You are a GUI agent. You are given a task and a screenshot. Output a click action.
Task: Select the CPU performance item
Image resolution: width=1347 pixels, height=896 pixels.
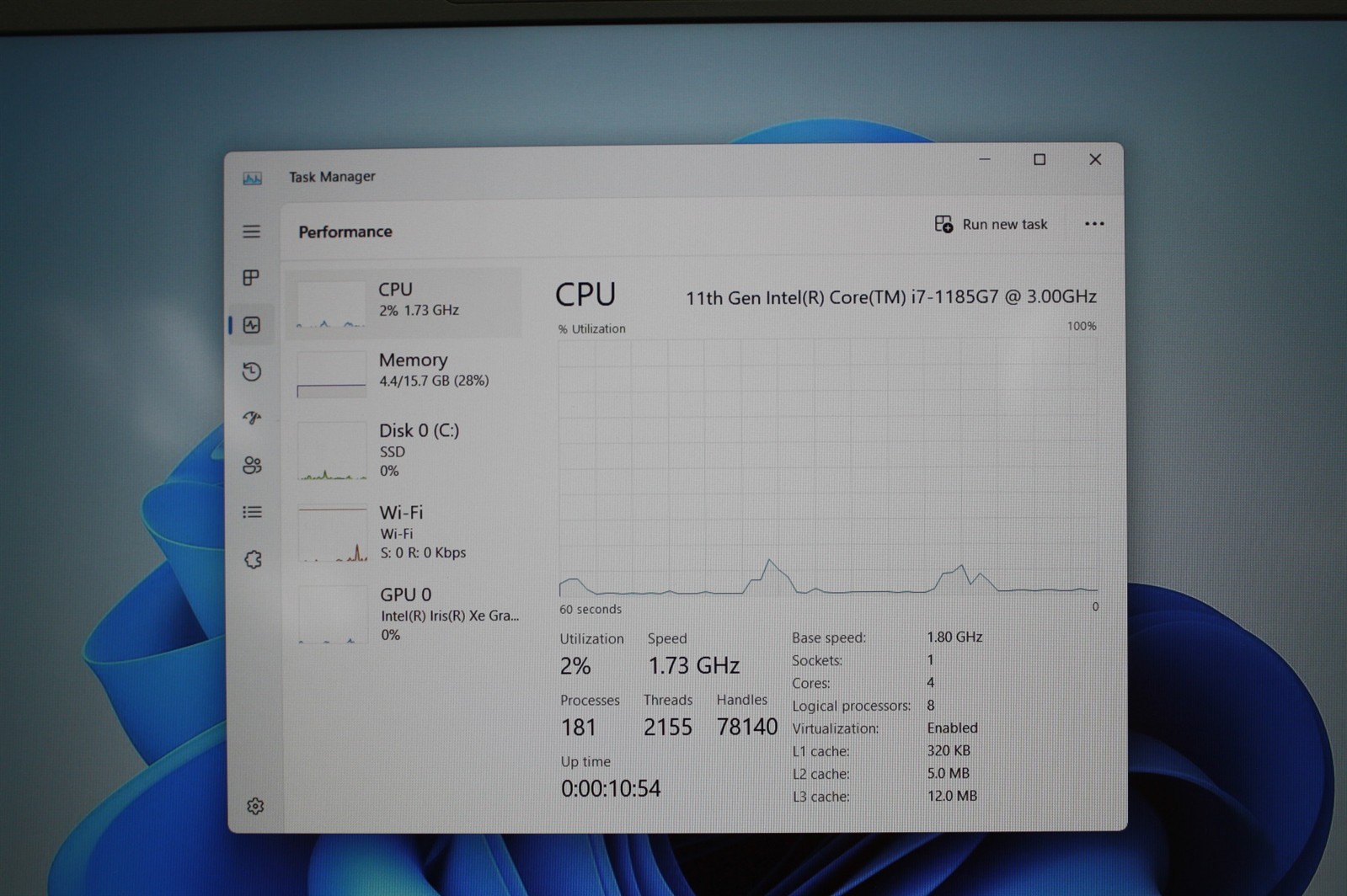[404, 302]
